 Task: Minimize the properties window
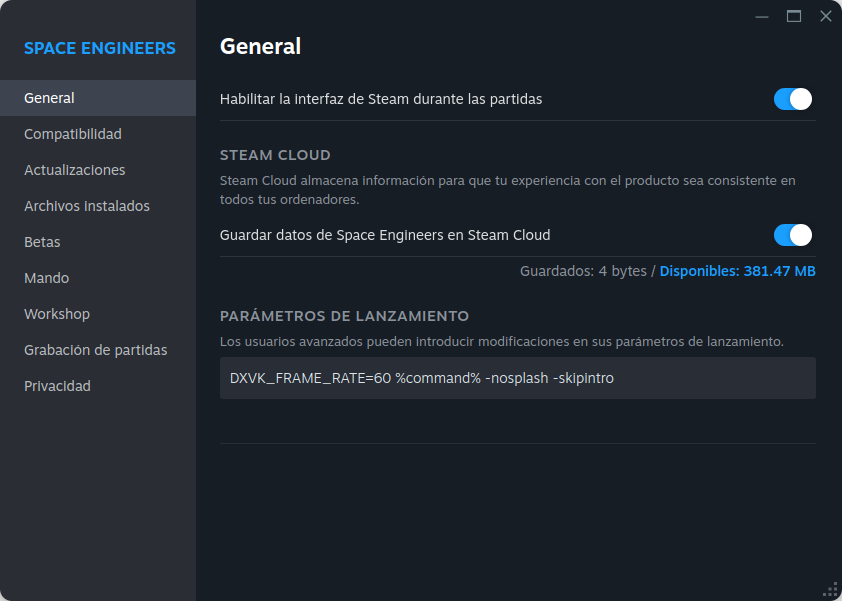click(762, 17)
